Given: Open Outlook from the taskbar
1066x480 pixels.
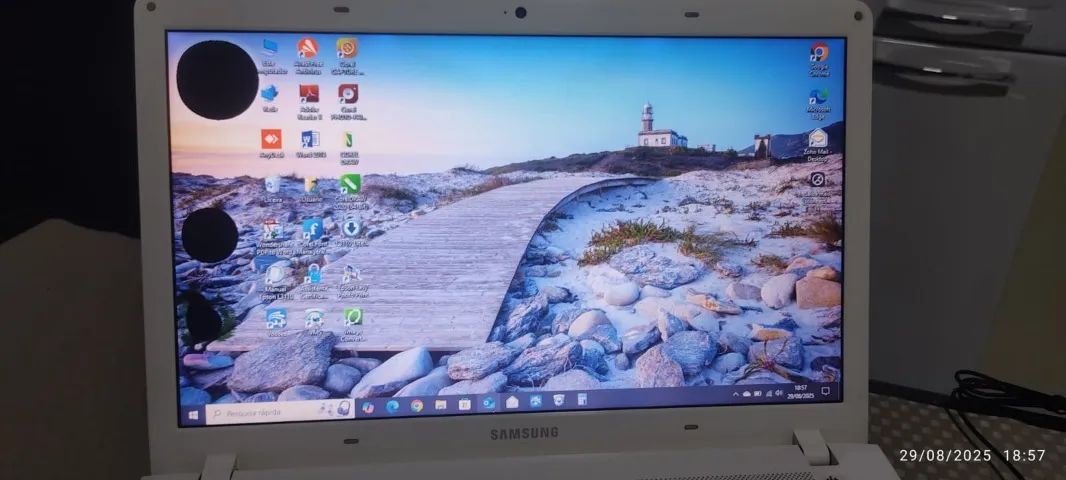Looking at the screenshot, I should tap(488, 404).
